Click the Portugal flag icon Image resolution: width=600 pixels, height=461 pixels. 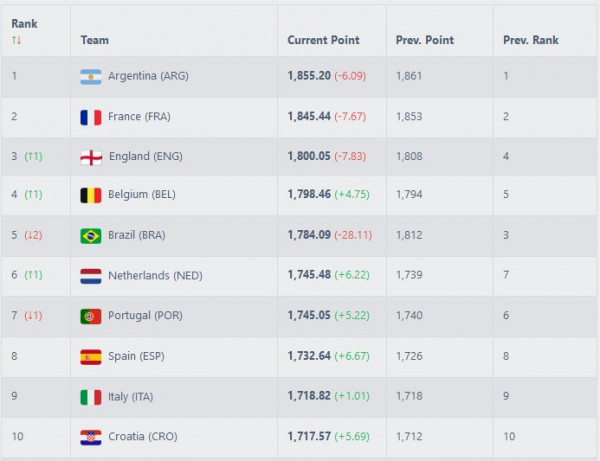91,316
